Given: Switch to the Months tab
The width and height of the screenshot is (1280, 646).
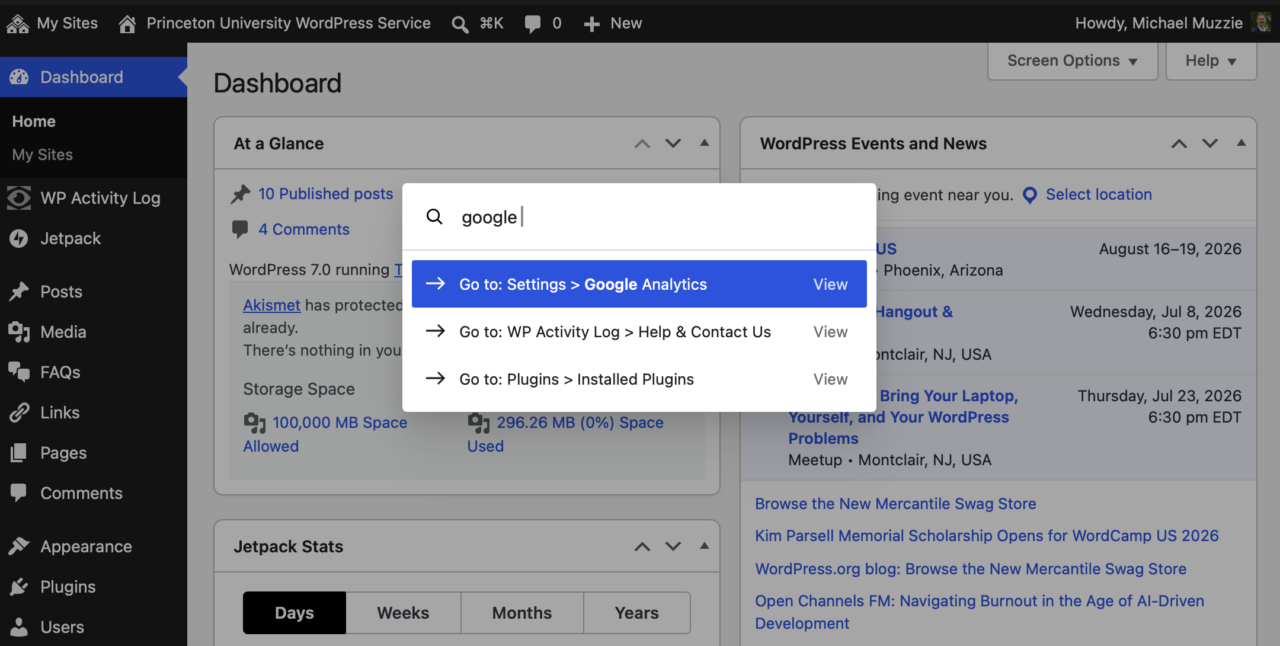Looking at the screenshot, I should click(522, 613).
